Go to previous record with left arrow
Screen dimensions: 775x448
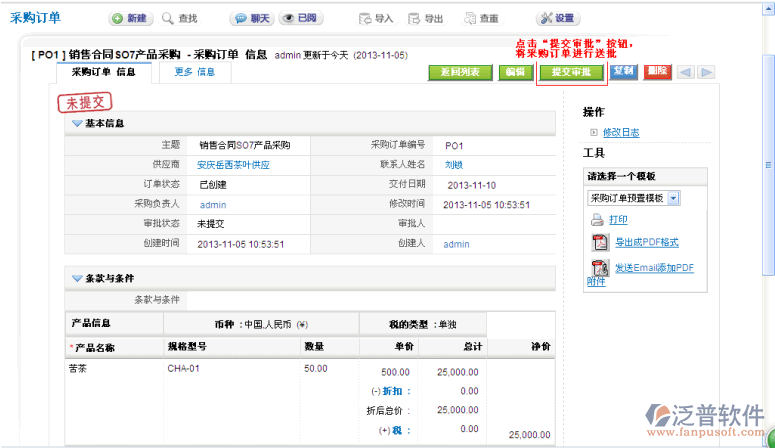685,72
